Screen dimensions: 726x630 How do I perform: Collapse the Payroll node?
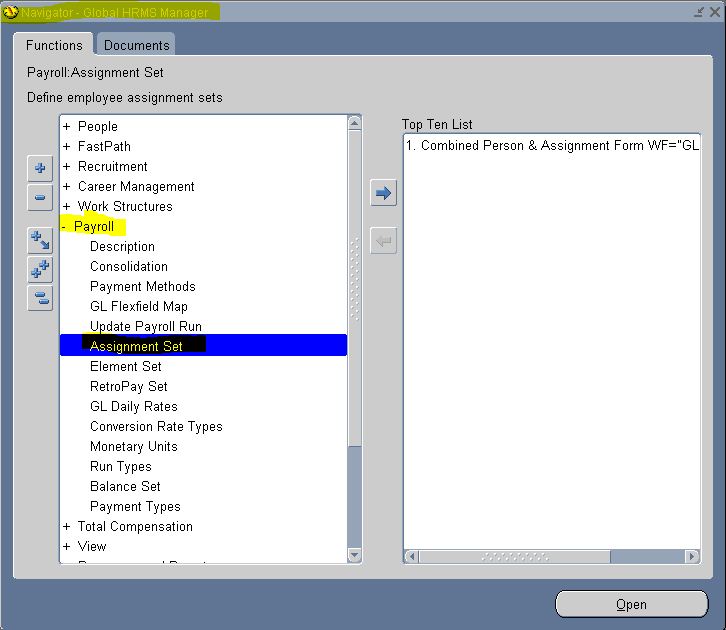coord(64,226)
